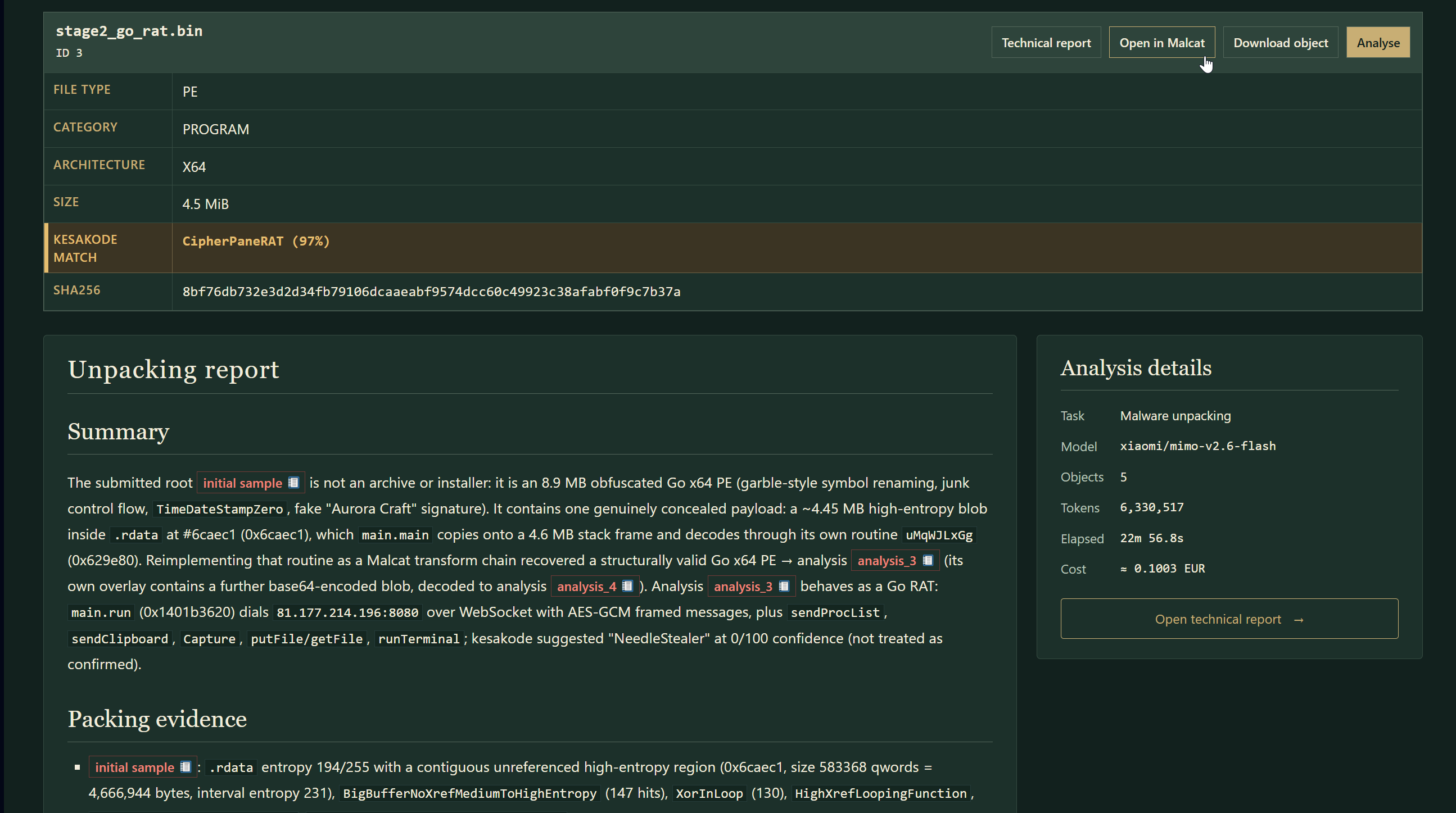Click the Unpacking report heading
The height and width of the screenshot is (813, 1456).
point(173,370)
